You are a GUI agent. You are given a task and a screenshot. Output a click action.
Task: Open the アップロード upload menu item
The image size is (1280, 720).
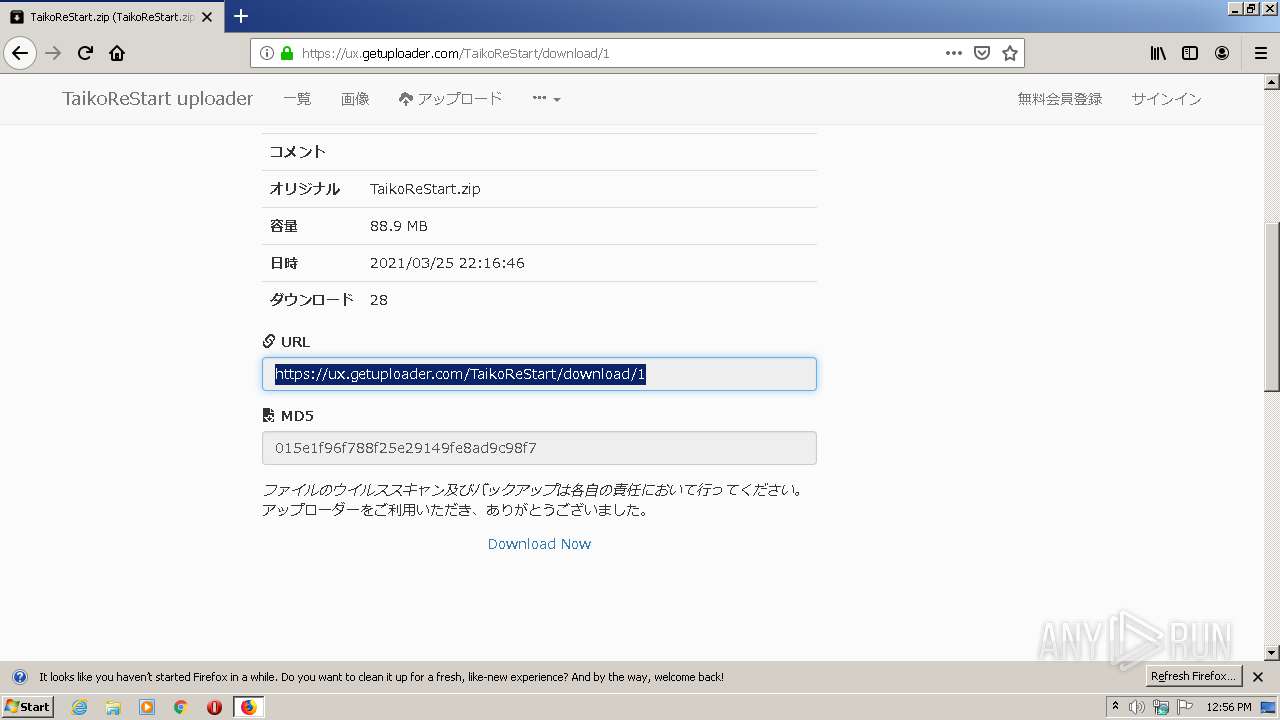point(450,99)
